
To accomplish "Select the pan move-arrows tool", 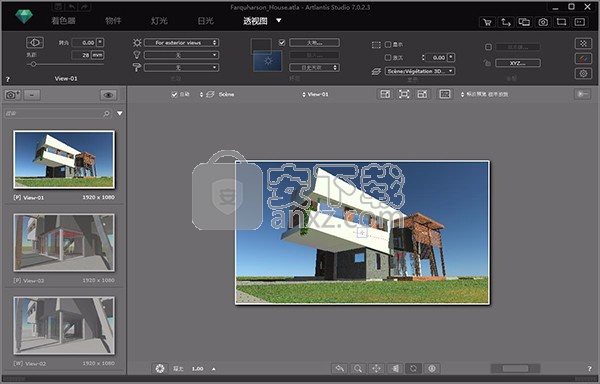I will point(376,368).
